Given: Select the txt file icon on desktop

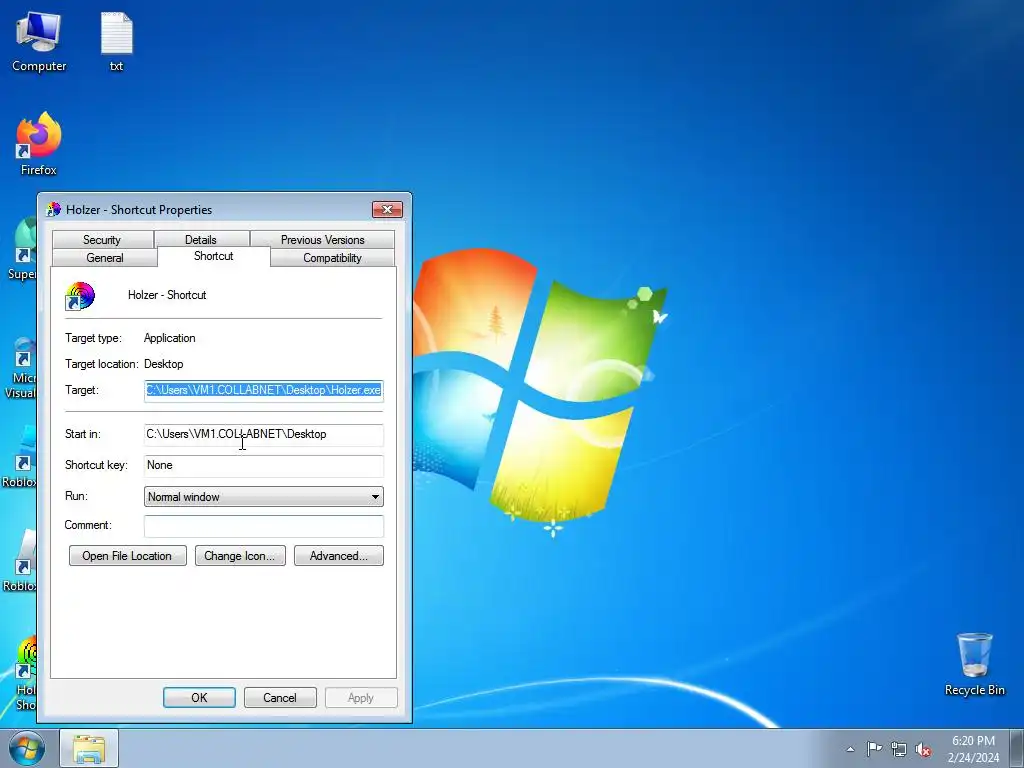Looking at the screenshot, I should 116,42.
